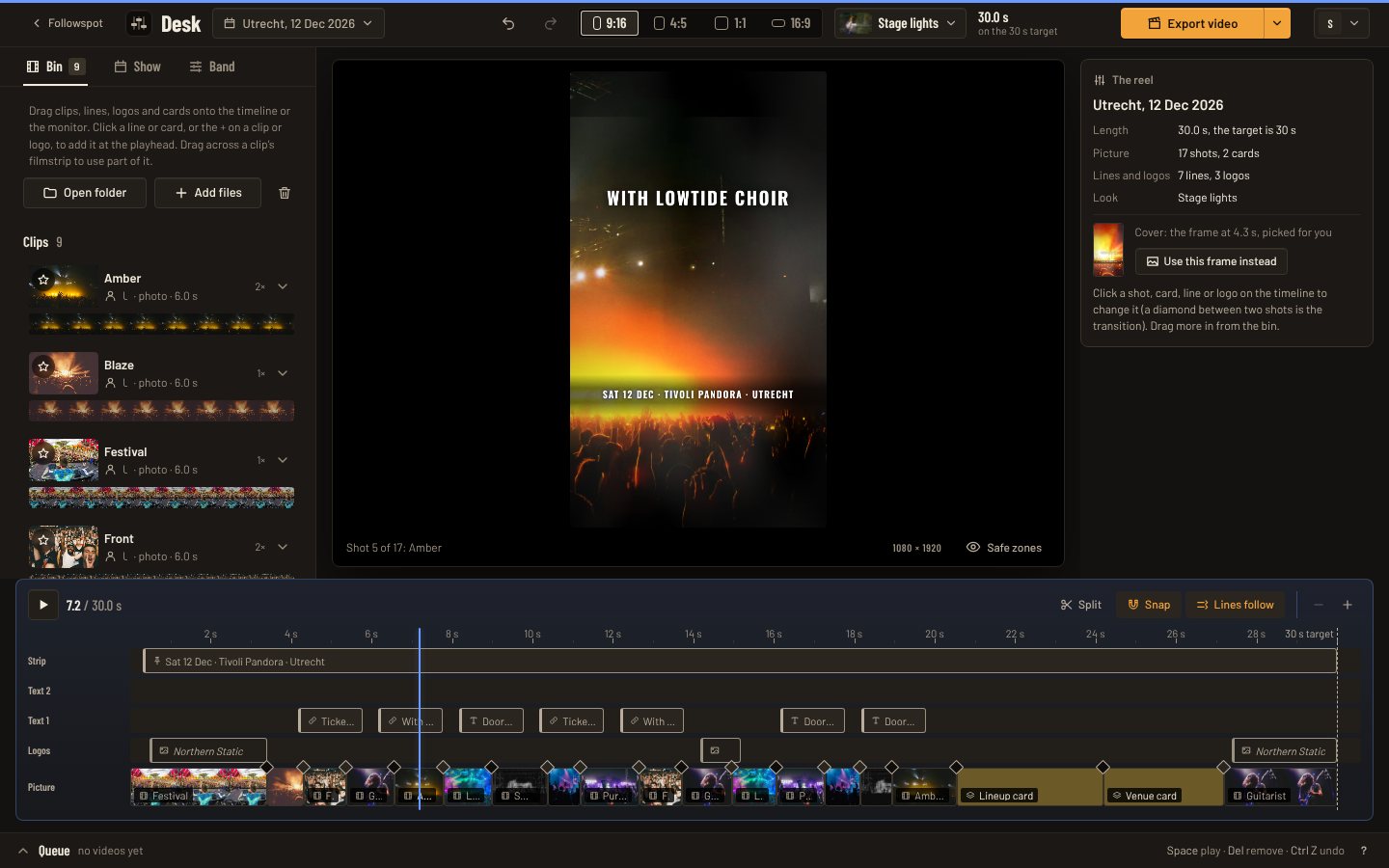1389x868 pixels.
Task: Select the Lineup card on the timeline
Action: pos(1029,787)
